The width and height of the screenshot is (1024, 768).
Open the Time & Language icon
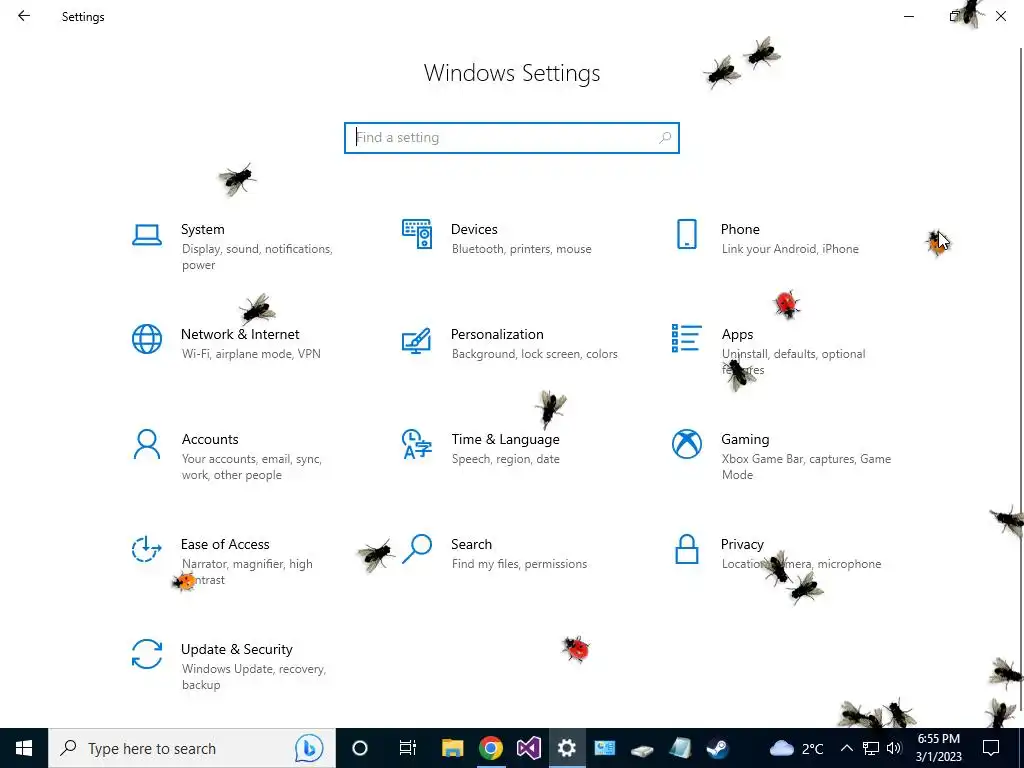pos(417,444)
